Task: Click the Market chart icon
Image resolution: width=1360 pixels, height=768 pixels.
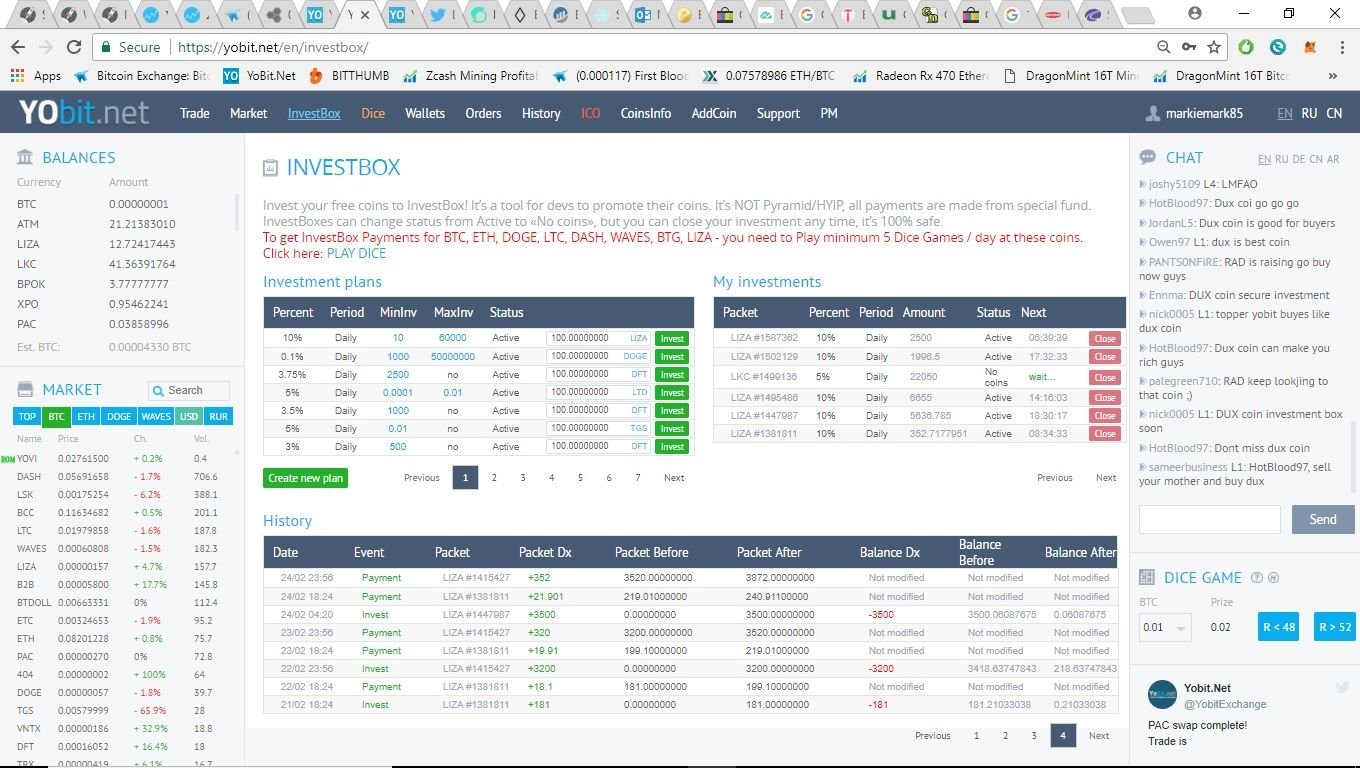Action: (x=25, y=389)
